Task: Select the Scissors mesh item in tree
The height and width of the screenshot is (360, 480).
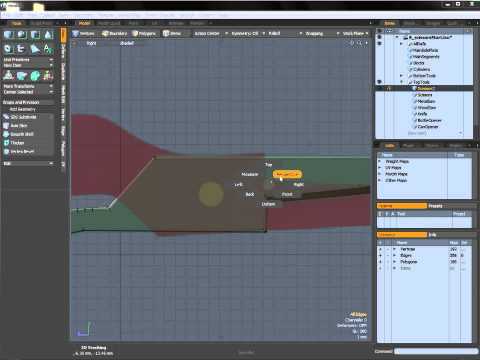Action: 425,95
